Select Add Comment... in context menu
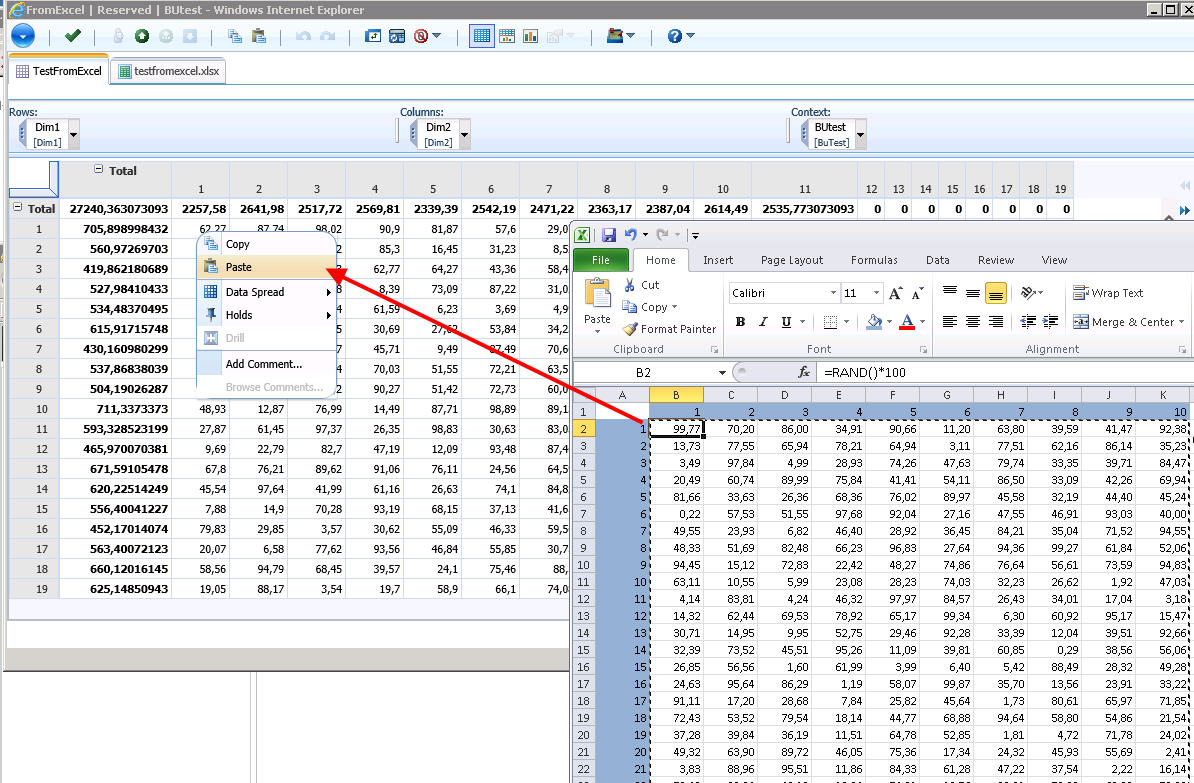The width and height of the screenshot is (1194, 783). click(x=267, y=364)
